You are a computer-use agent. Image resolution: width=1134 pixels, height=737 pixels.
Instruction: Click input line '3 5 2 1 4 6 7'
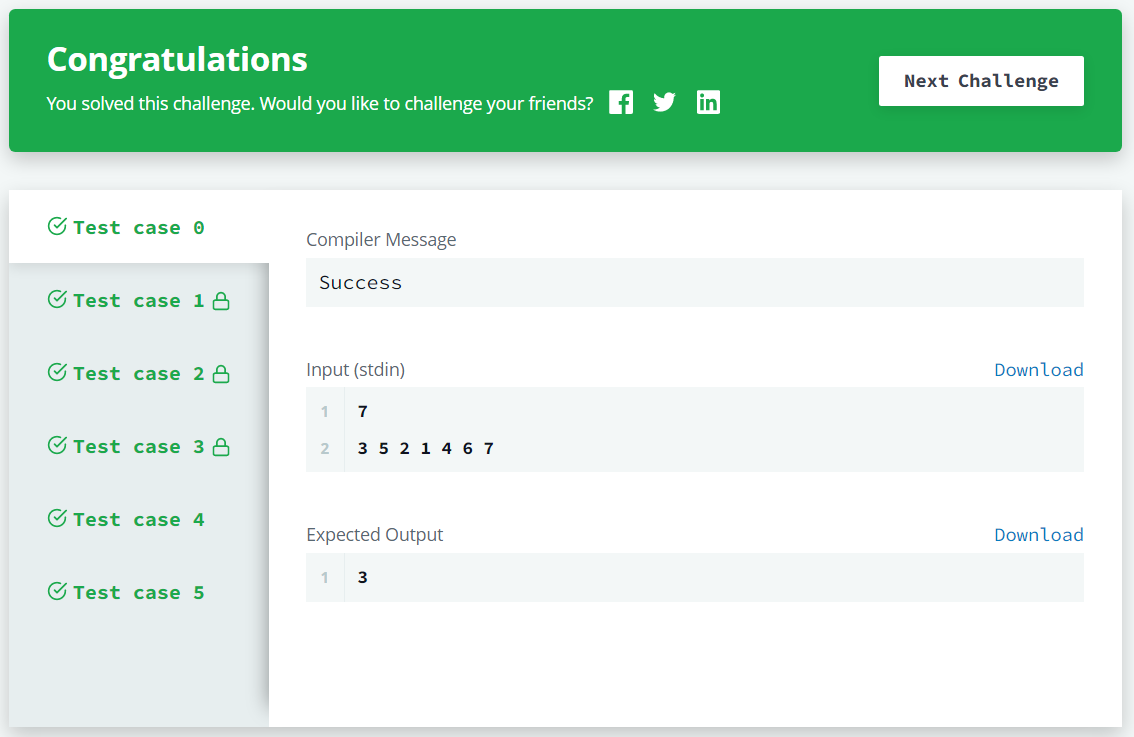(425, 448)
